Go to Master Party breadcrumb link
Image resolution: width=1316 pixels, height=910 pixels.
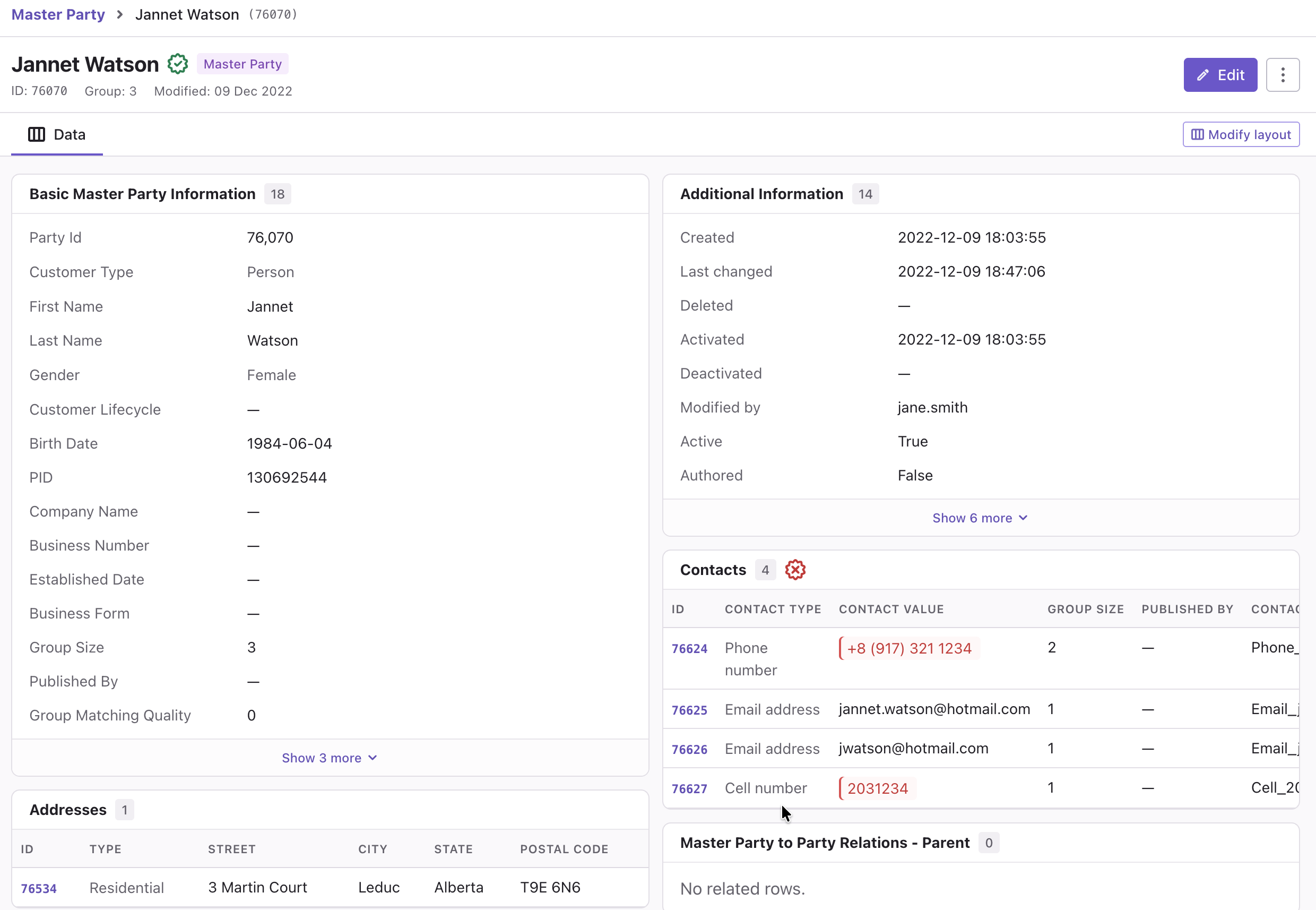click(58, 14)
